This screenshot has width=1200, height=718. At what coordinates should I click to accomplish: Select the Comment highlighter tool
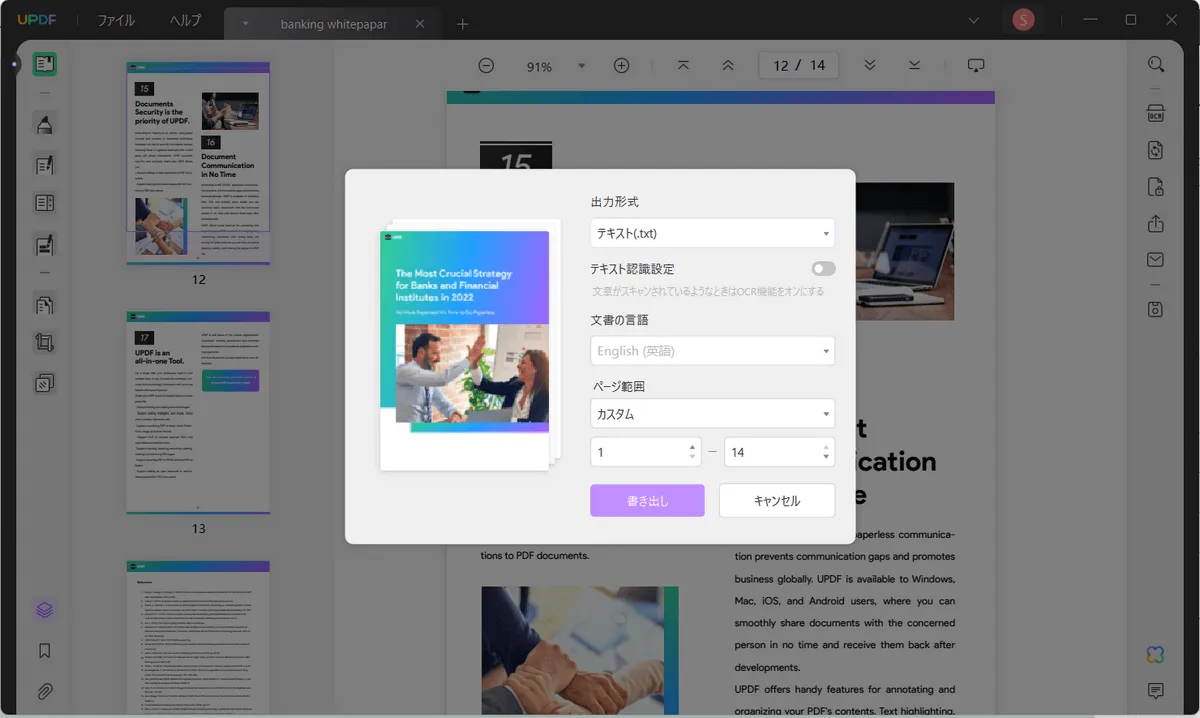[x=44, y=125]
